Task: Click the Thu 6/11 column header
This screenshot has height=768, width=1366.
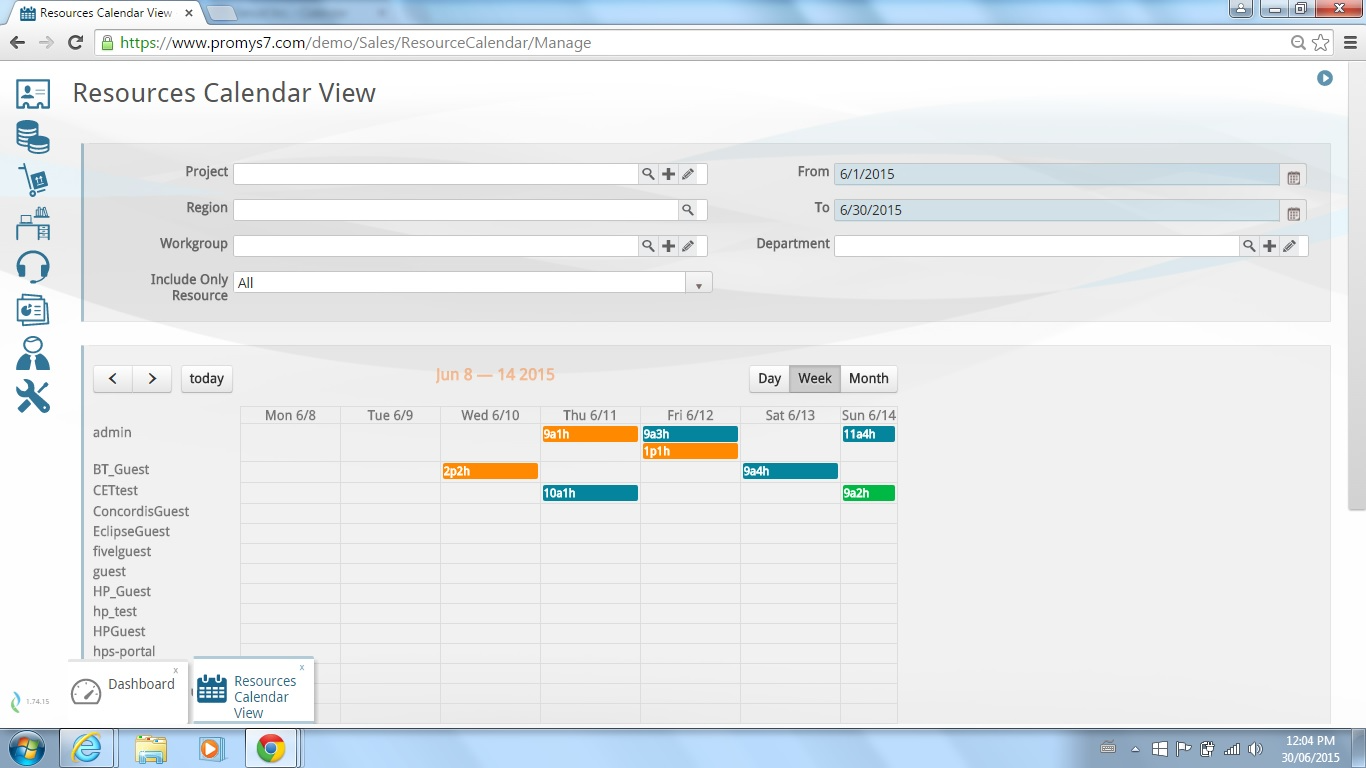Action: tap(590, 415)
